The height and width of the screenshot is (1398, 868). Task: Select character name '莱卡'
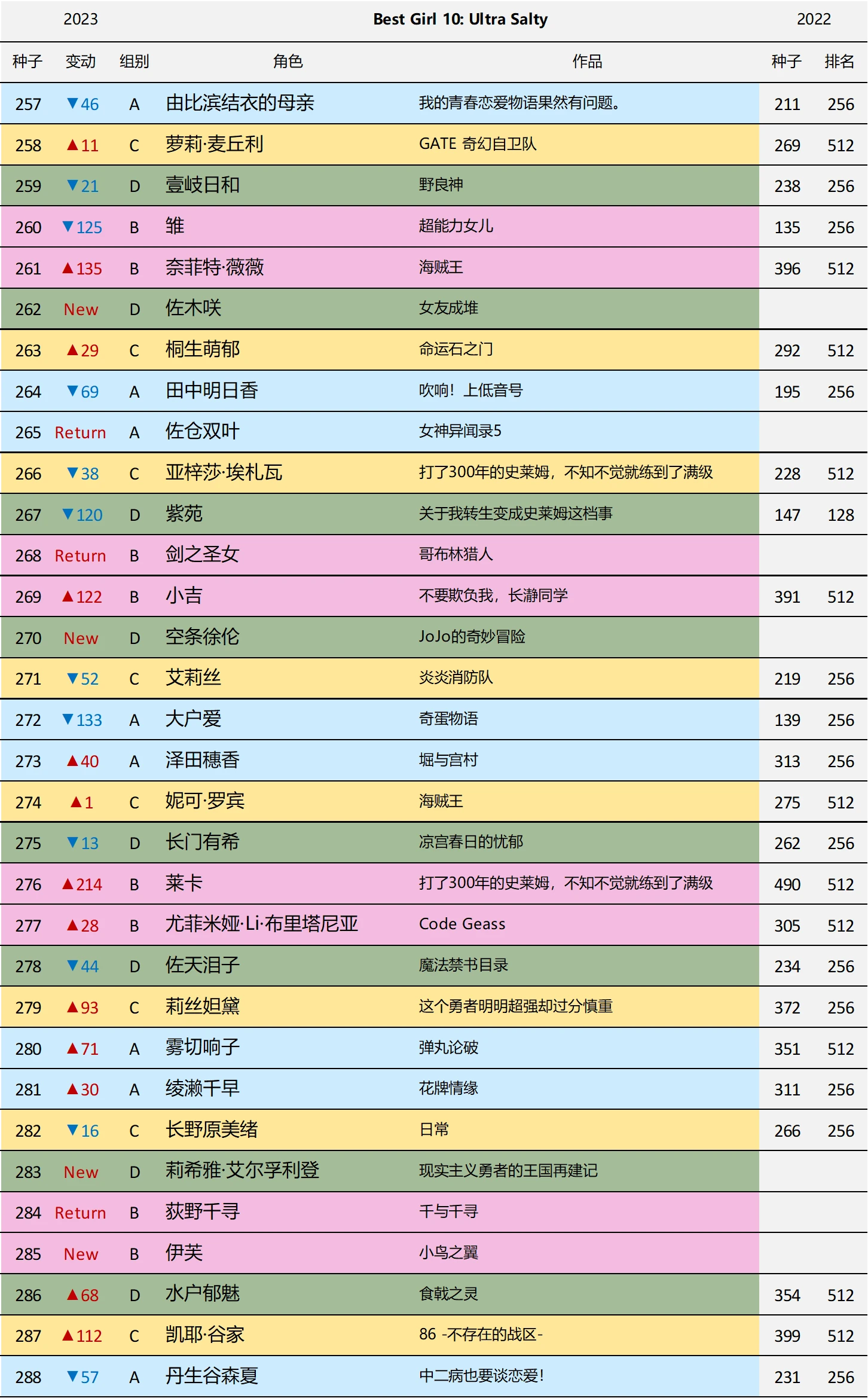coord(184,883)
